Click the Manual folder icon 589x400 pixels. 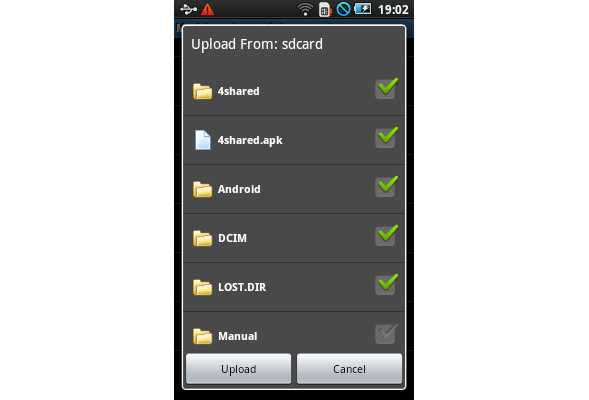202,336
